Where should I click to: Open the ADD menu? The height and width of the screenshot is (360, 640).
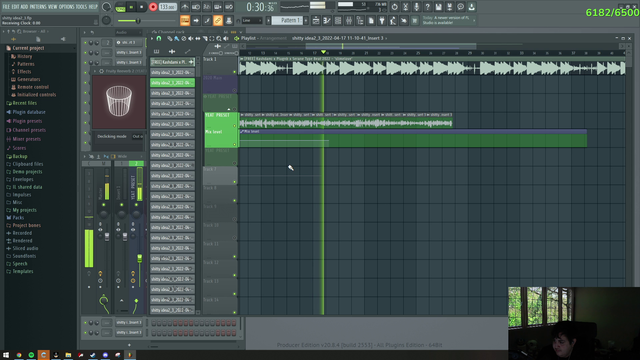pyautogui.click(x=24, y=7)
